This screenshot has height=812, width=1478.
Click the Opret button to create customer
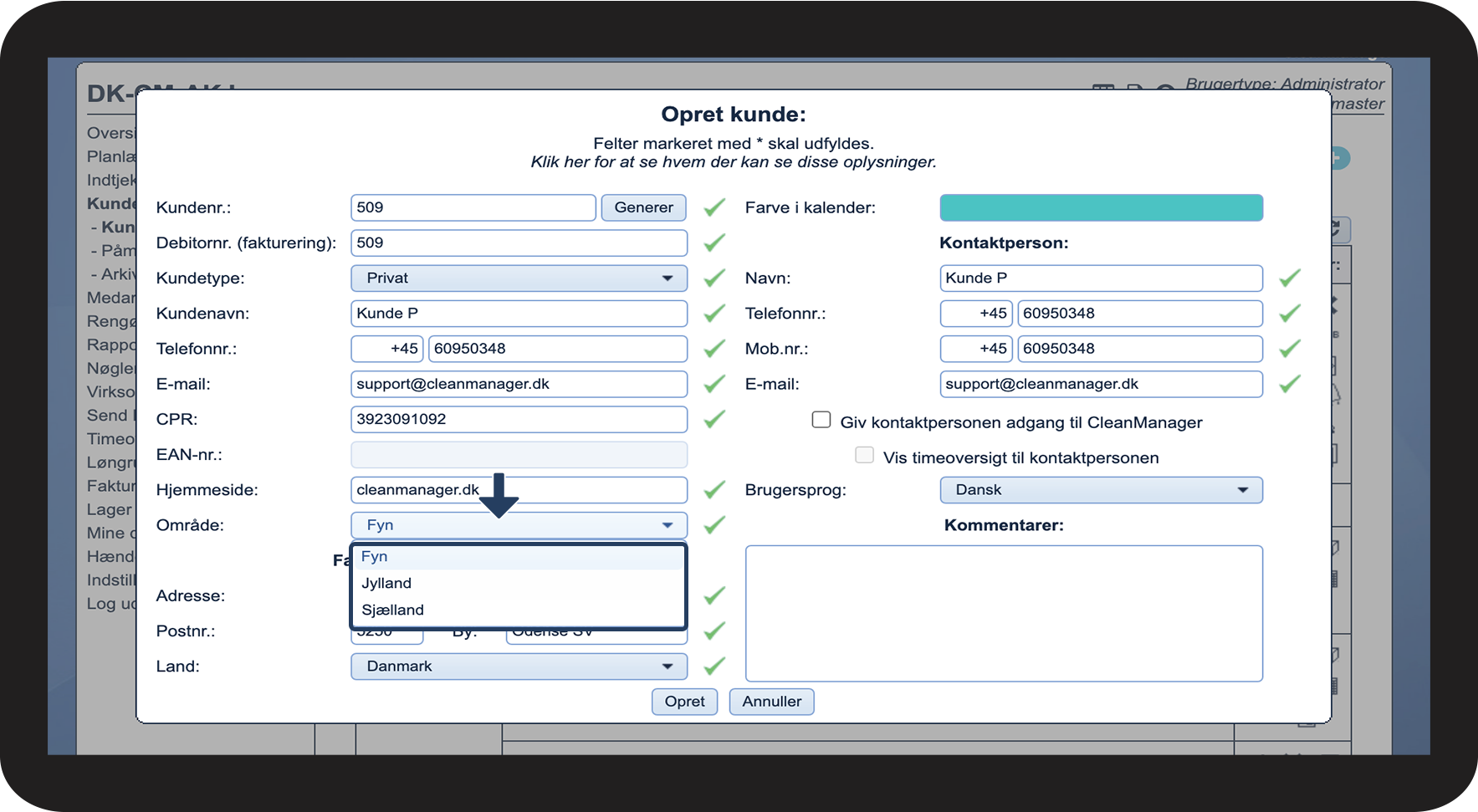pos(684,702)
